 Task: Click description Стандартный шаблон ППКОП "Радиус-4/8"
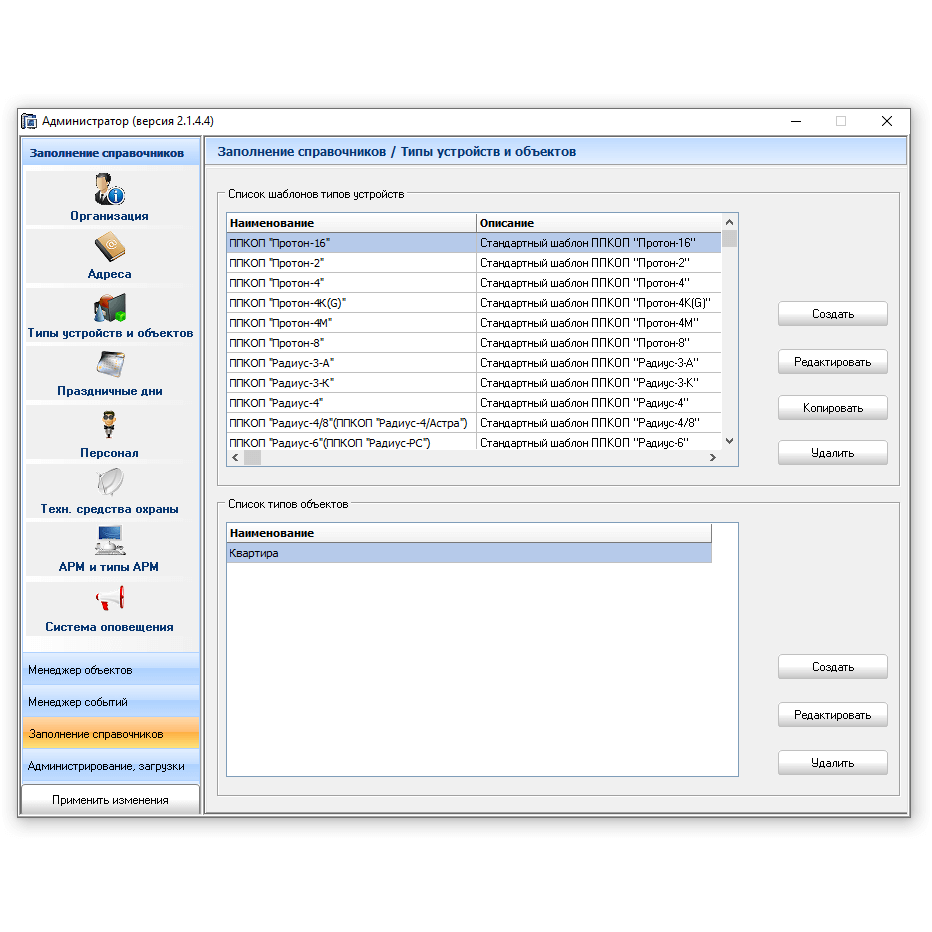click(x=590, y=423)
